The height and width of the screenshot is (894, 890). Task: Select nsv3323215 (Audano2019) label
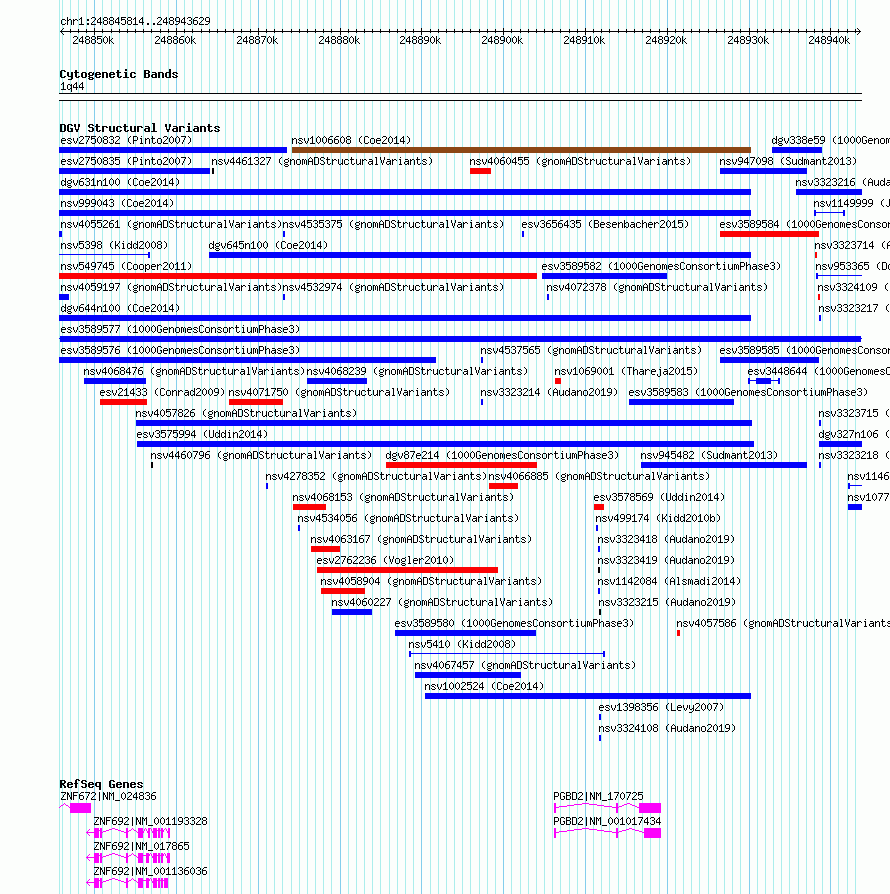(x=667, y=603)
